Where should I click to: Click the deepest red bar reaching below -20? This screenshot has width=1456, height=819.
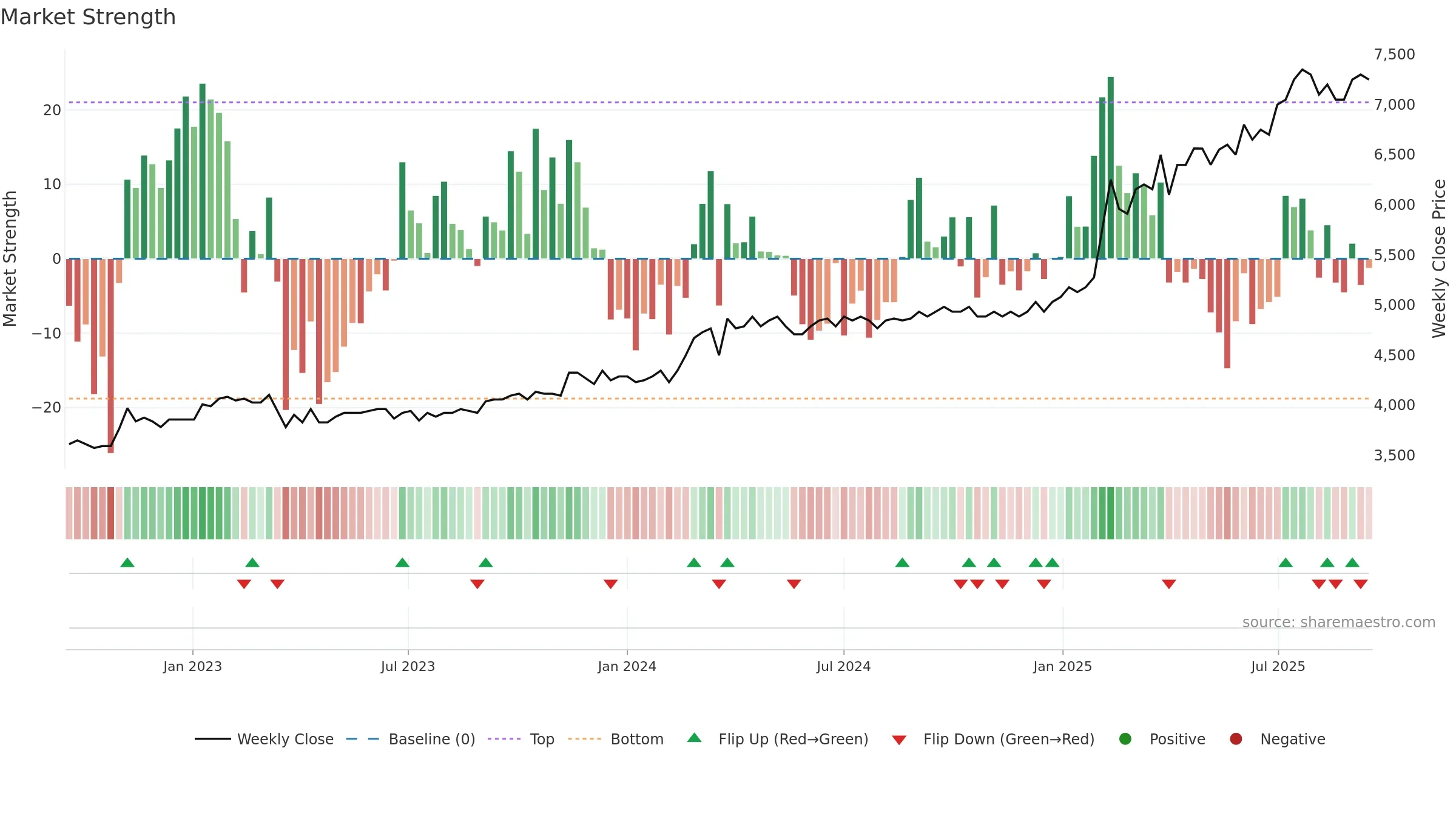[111, 356]
